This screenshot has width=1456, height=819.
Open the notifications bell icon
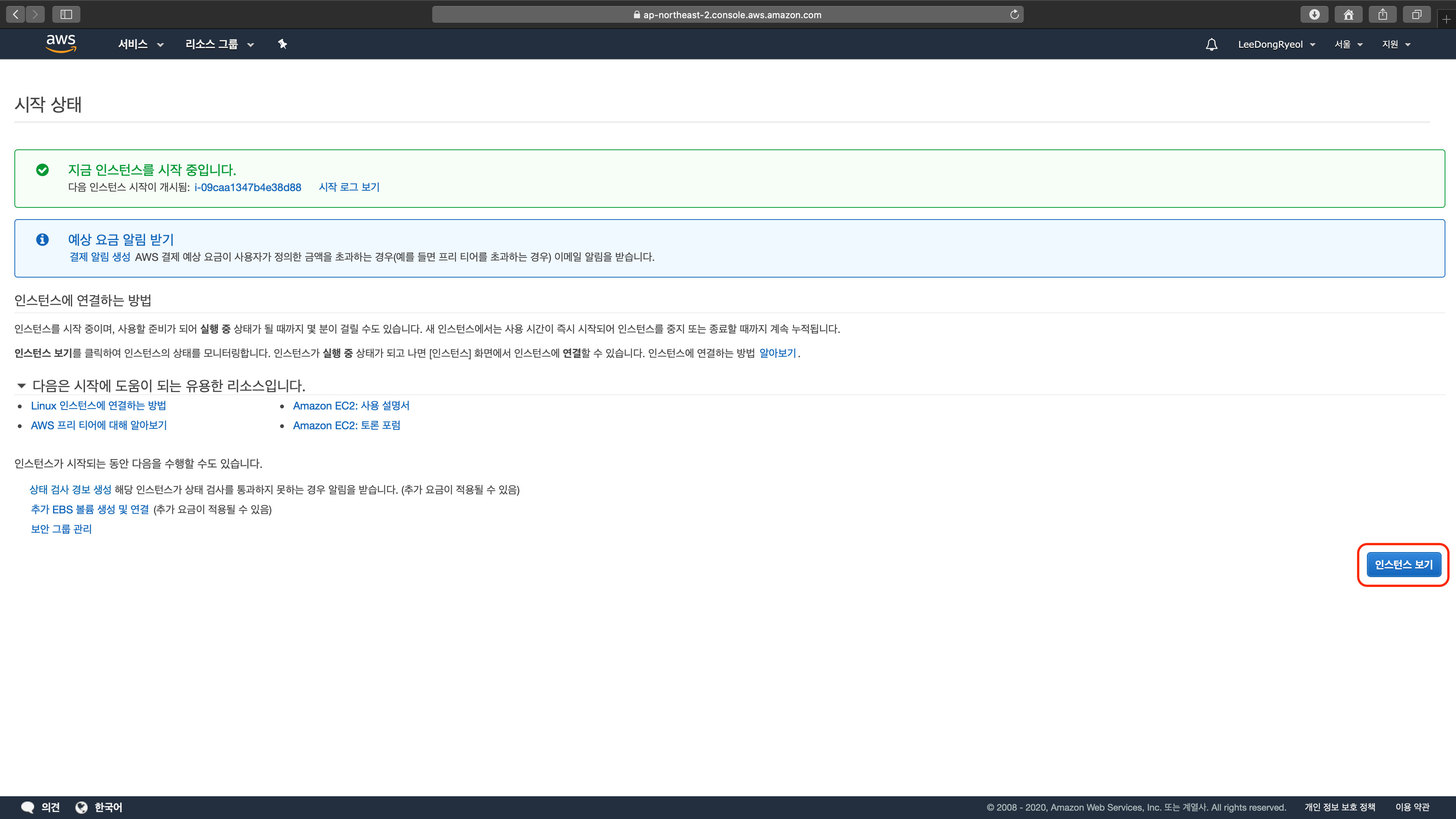pos(1211,45)
